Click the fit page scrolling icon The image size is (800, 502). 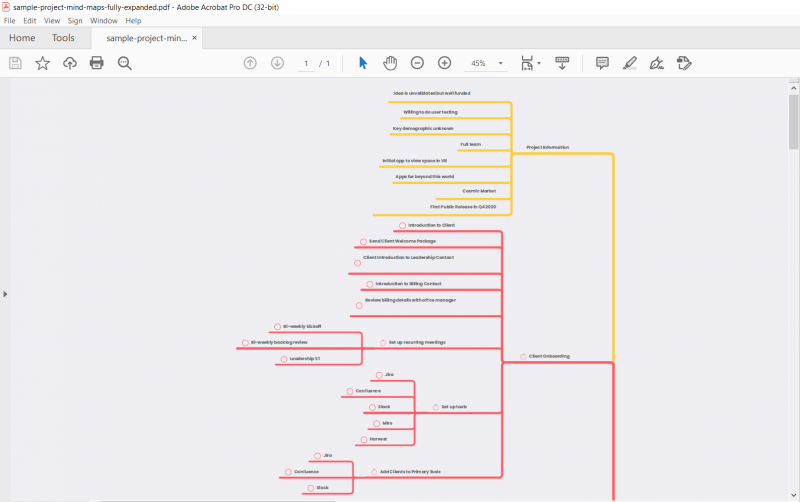(x=527, y=63)
